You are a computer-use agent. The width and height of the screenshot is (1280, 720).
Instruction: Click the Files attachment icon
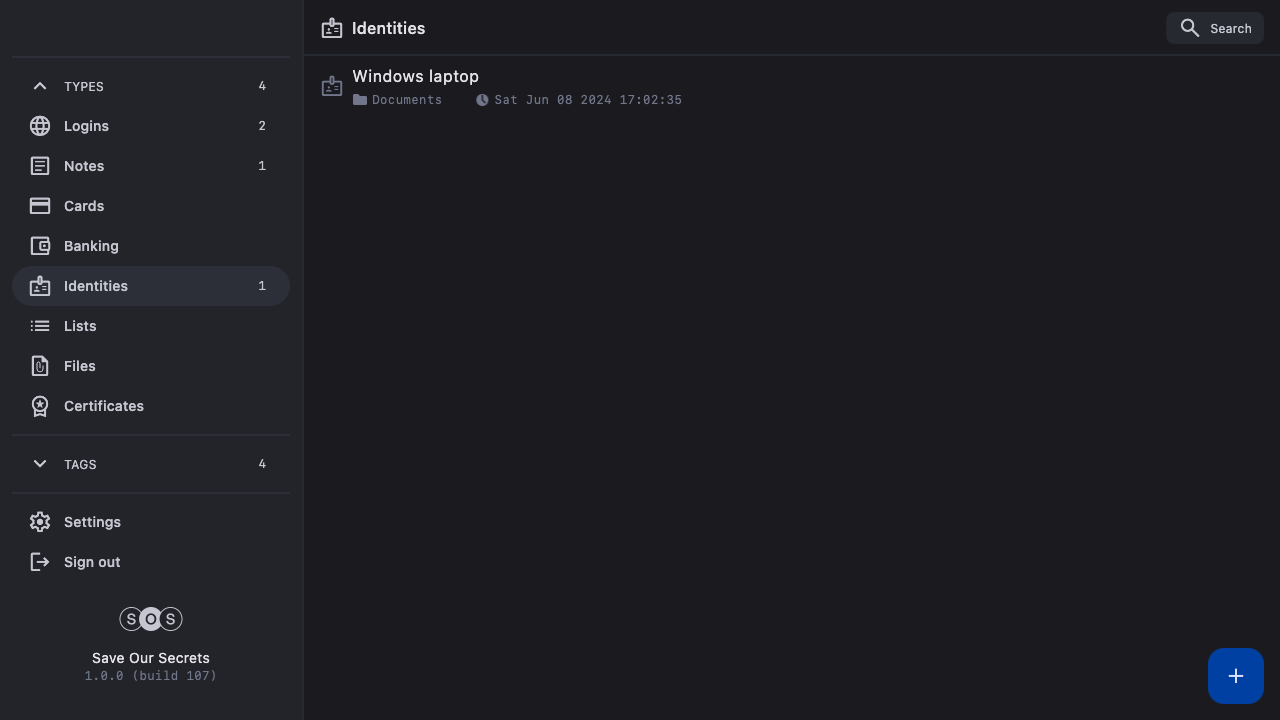(40, 366)
